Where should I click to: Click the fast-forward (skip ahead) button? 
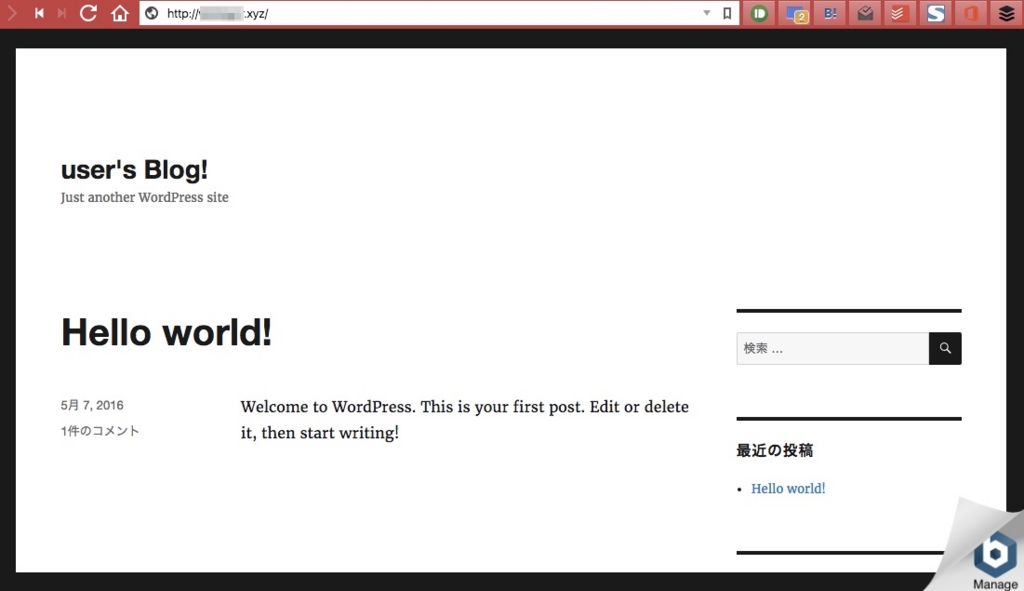(62, 13)
